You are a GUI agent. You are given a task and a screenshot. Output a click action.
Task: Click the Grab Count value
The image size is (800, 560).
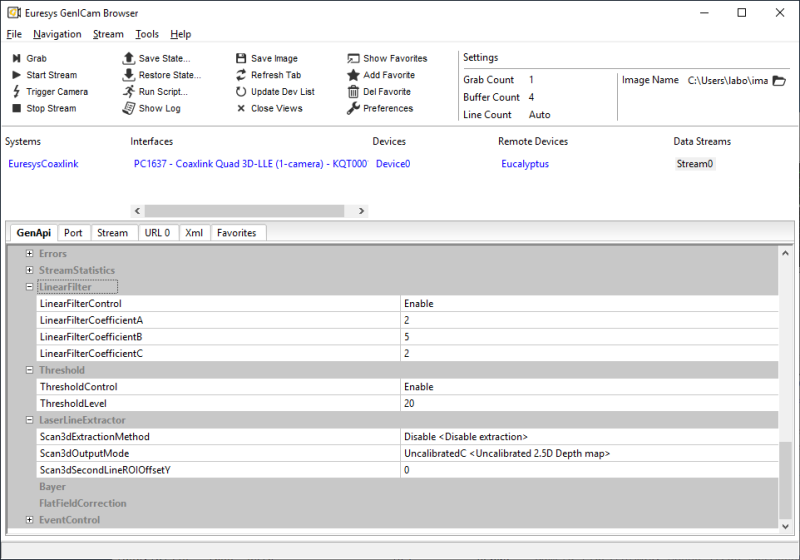click(531, 80)
